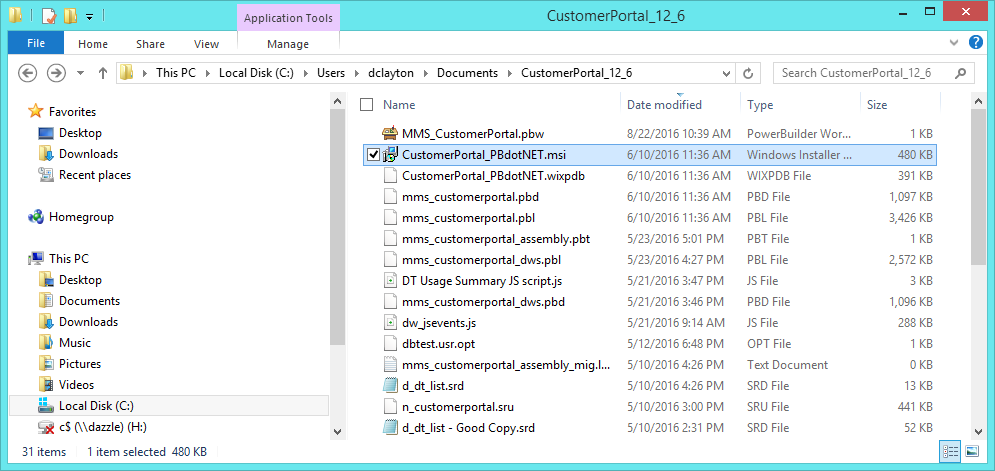This screenshot has width=995, height=471.
Task: Open the recent locations dropdown arrow
Action: [x=81, y=74]
